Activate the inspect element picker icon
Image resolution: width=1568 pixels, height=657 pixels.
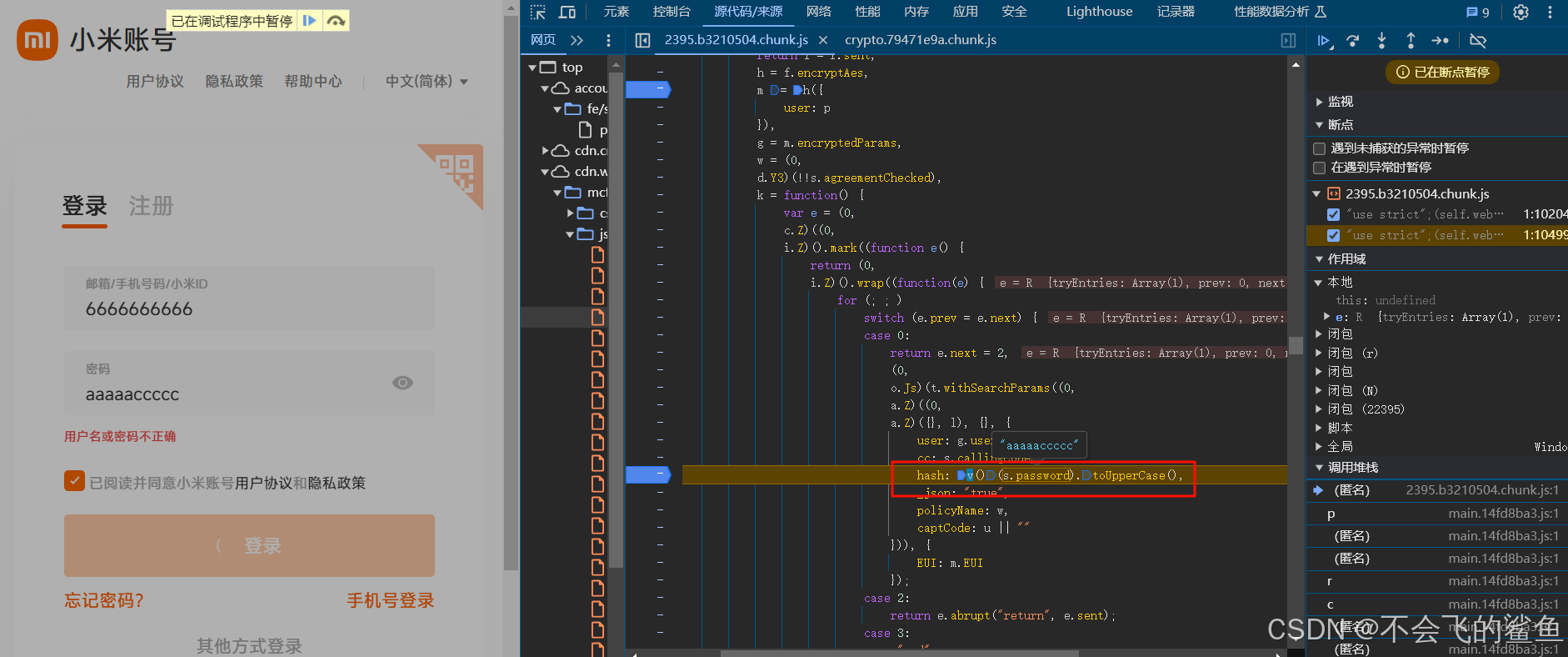point(538,12)
